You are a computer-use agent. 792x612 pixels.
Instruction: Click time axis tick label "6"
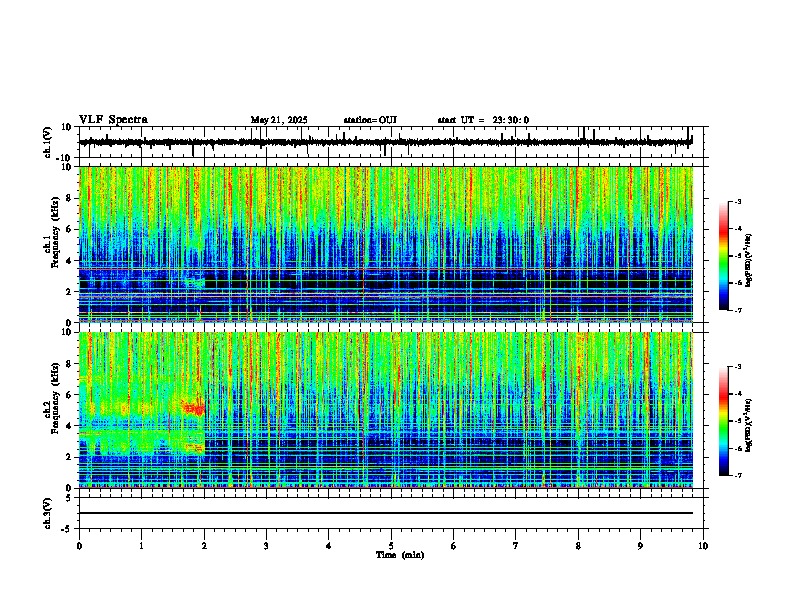454,546
